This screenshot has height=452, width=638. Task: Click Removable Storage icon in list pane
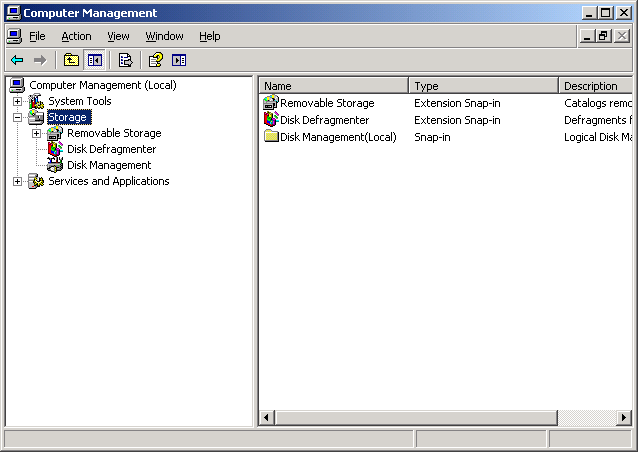271,103
